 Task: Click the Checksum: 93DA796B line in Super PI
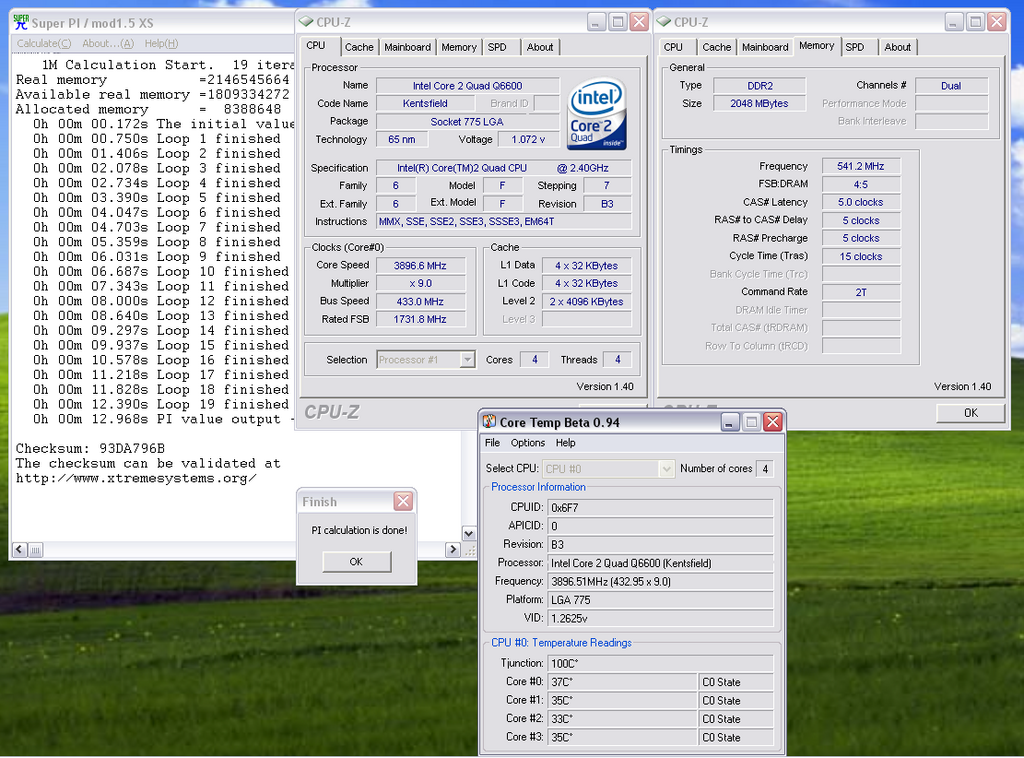tap(90, 449)
